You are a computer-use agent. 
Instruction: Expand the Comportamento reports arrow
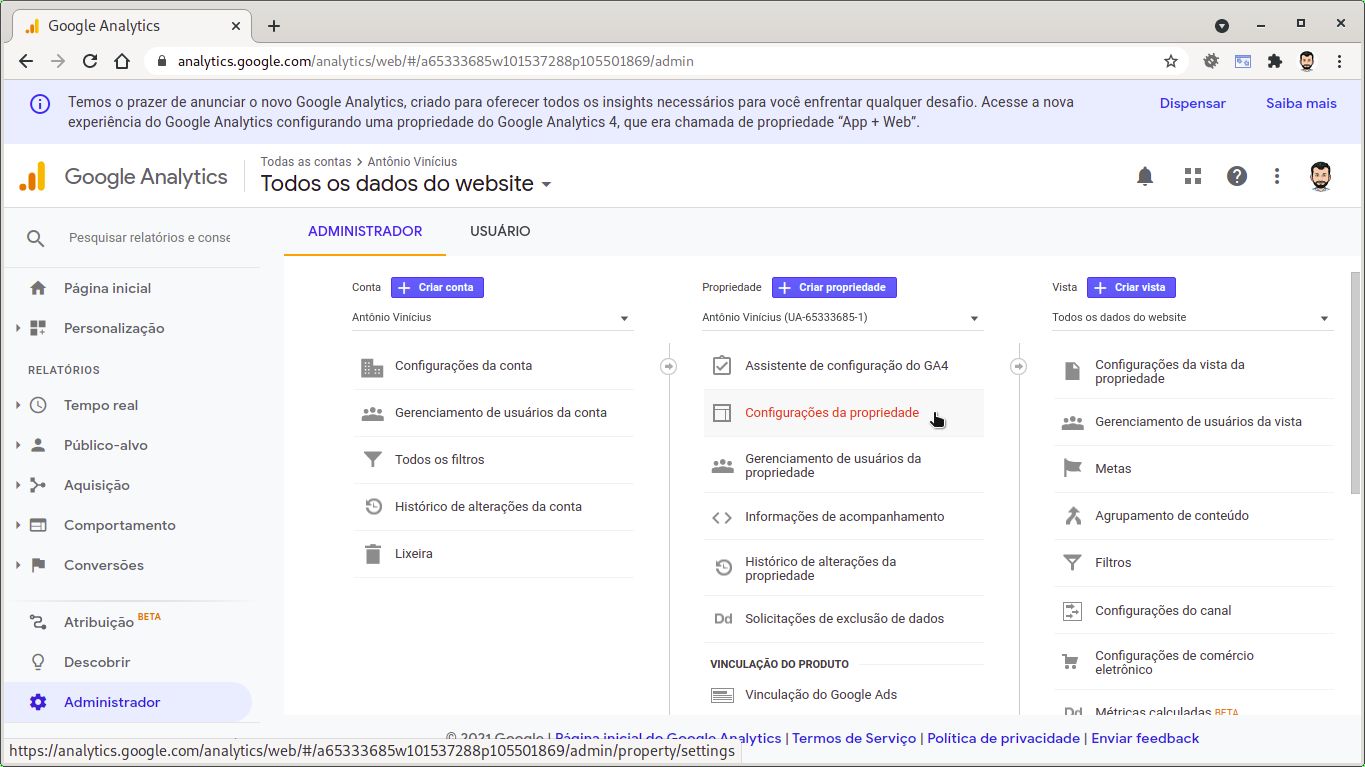pos(18,525)
